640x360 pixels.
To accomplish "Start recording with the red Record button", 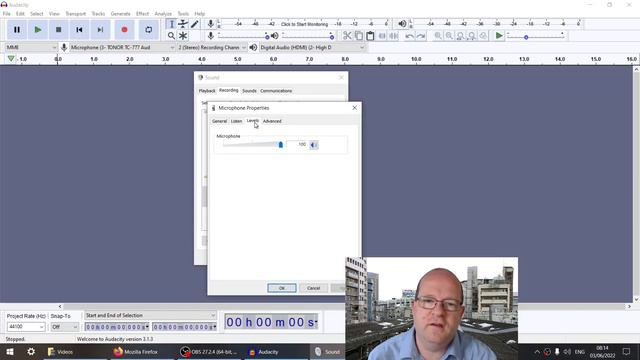I will coord(124,30).
